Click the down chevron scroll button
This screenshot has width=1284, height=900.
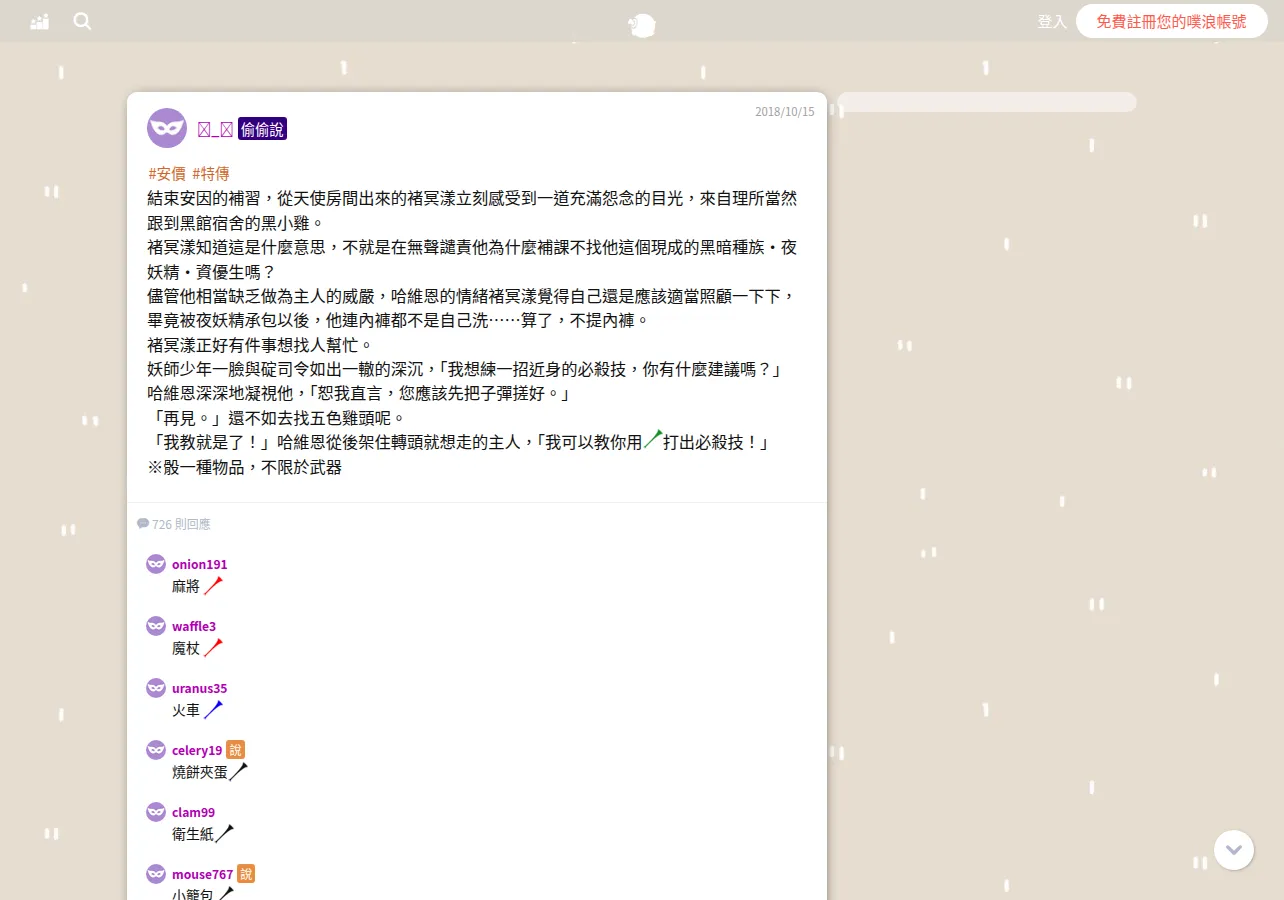(x=1234, y=850)
